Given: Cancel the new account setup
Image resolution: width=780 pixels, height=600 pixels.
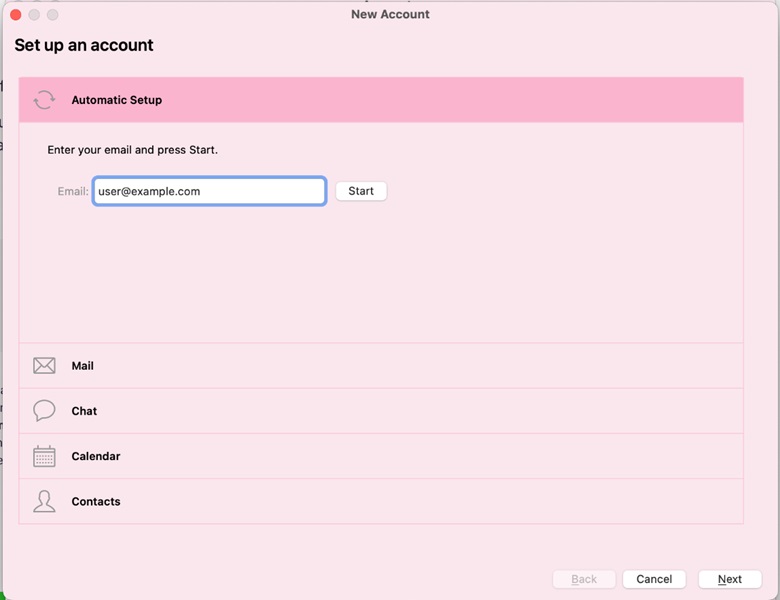Looking at the screenshot, I should (654, 579).
